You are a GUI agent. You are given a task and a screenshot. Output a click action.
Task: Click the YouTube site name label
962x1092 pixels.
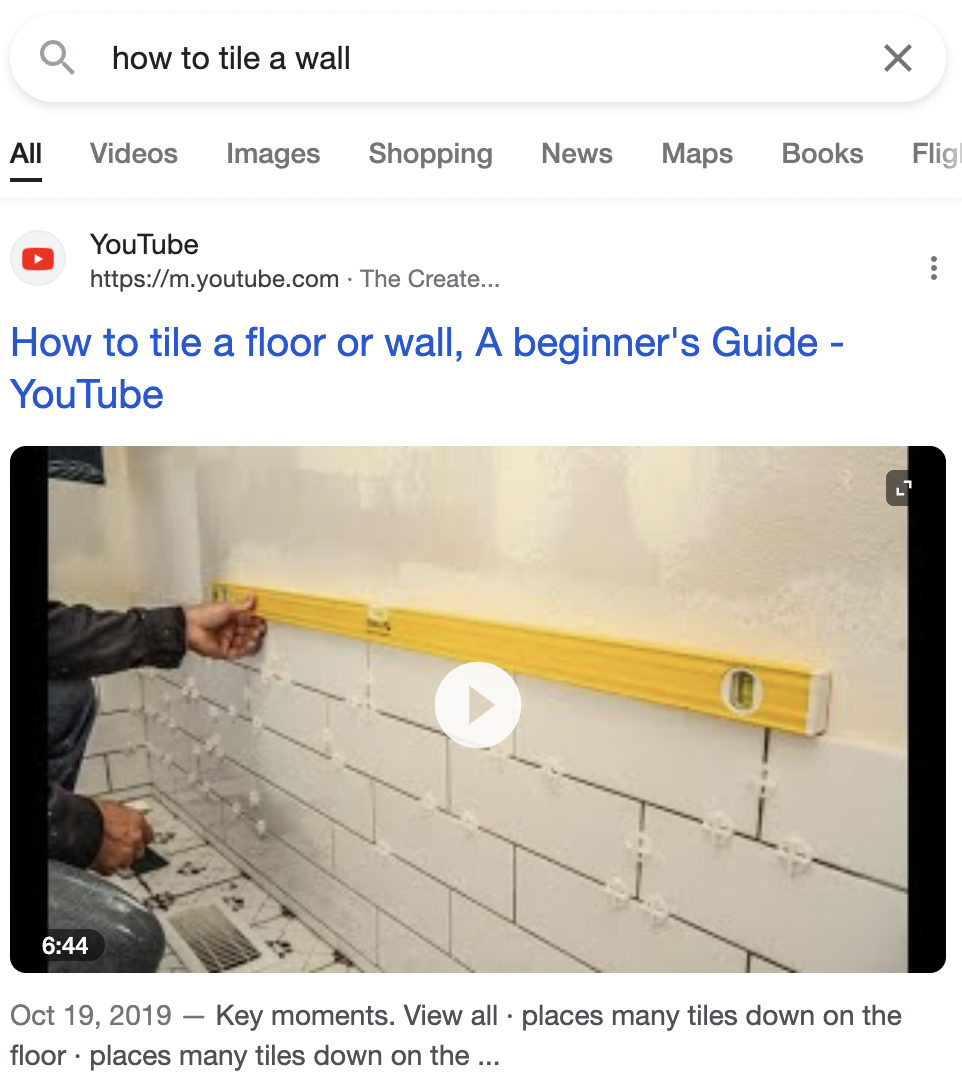[x=144, y=244]
